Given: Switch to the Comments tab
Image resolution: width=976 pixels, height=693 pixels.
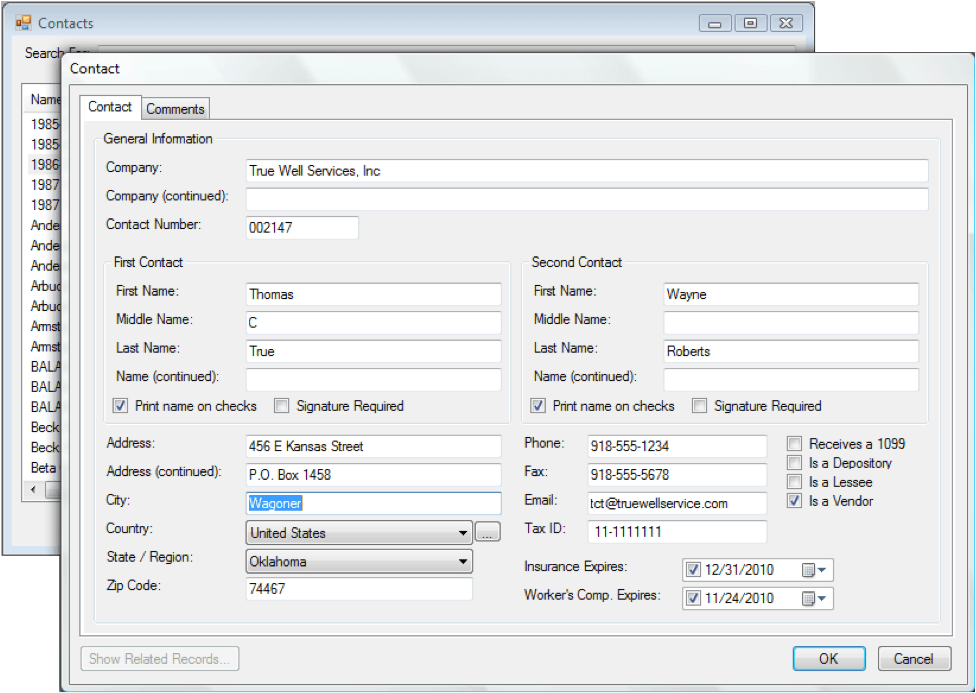Looking at the screenshot, I should tap(175, 109).
